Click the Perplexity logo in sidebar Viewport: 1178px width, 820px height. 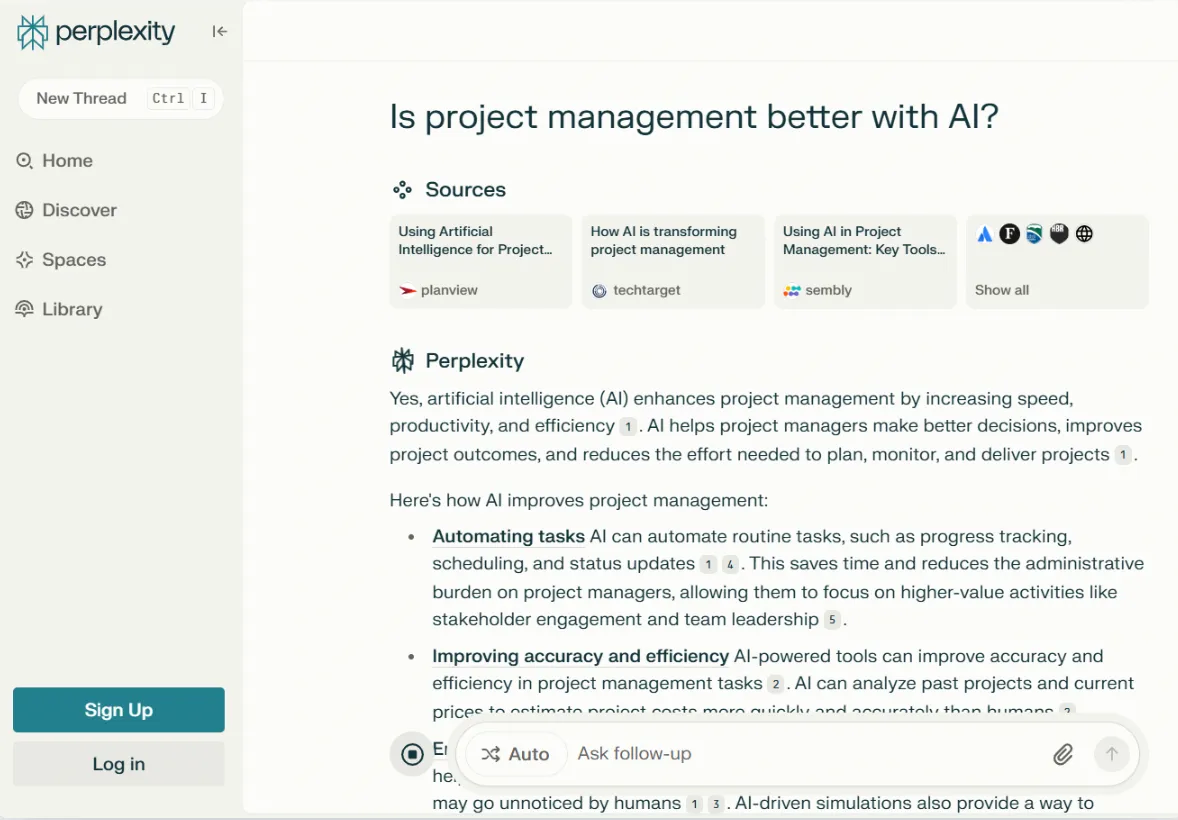(95, 32)
